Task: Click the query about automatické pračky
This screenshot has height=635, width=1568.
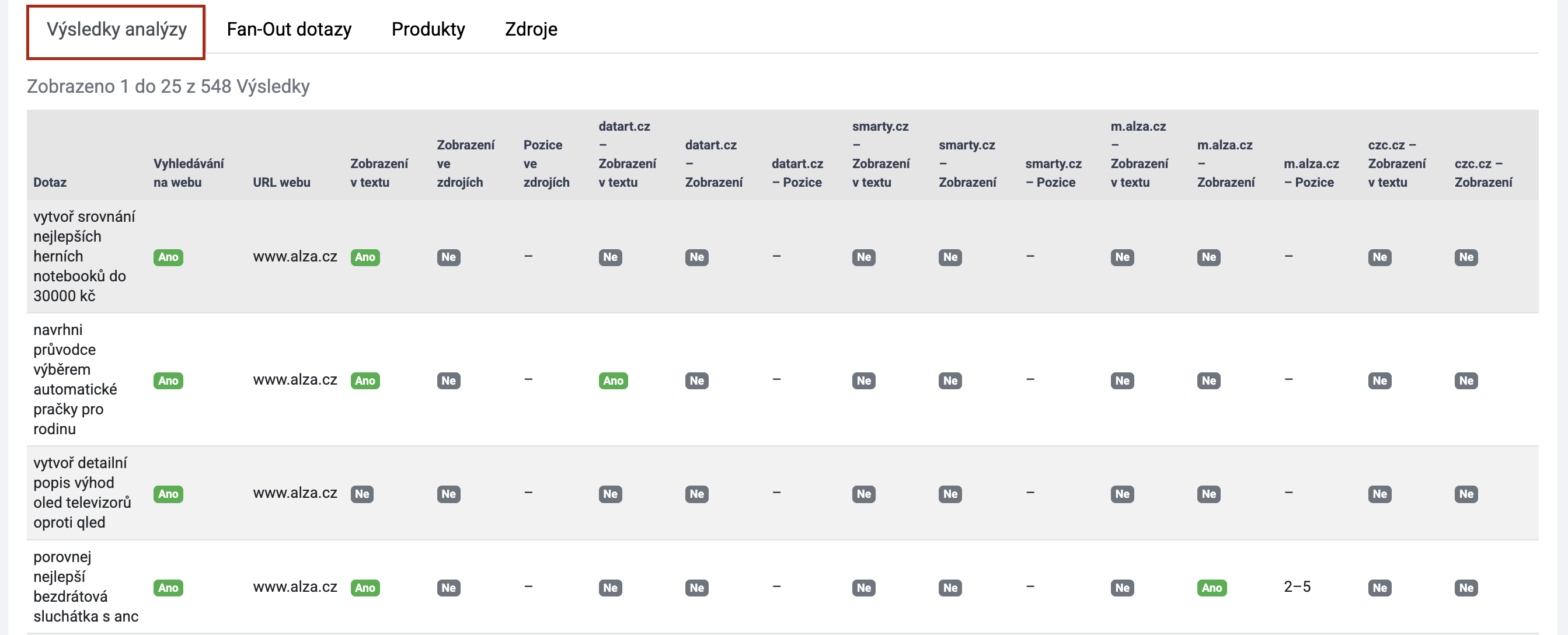Action: pos(75,379)
